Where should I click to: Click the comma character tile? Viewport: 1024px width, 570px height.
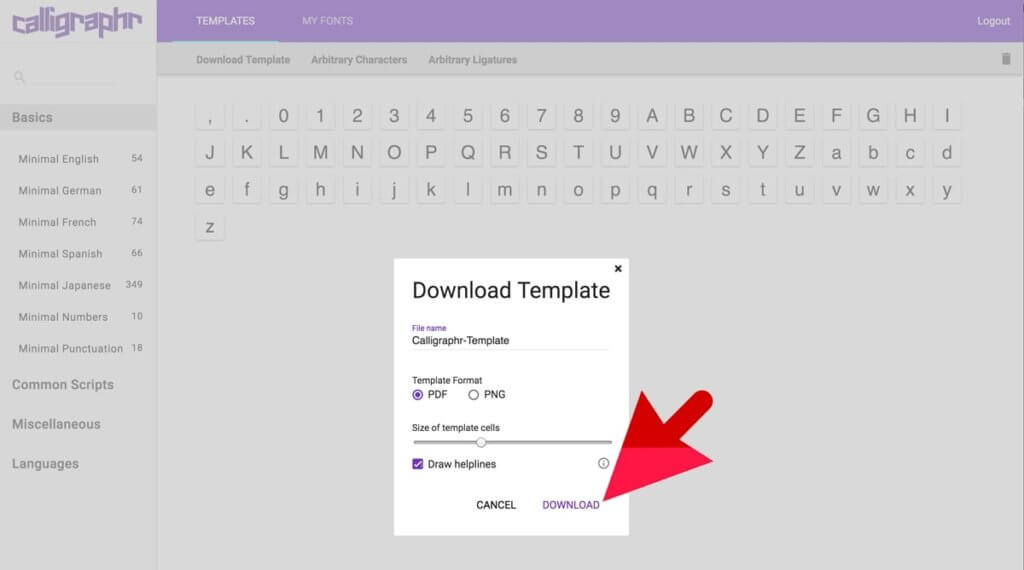pos(210,116)
